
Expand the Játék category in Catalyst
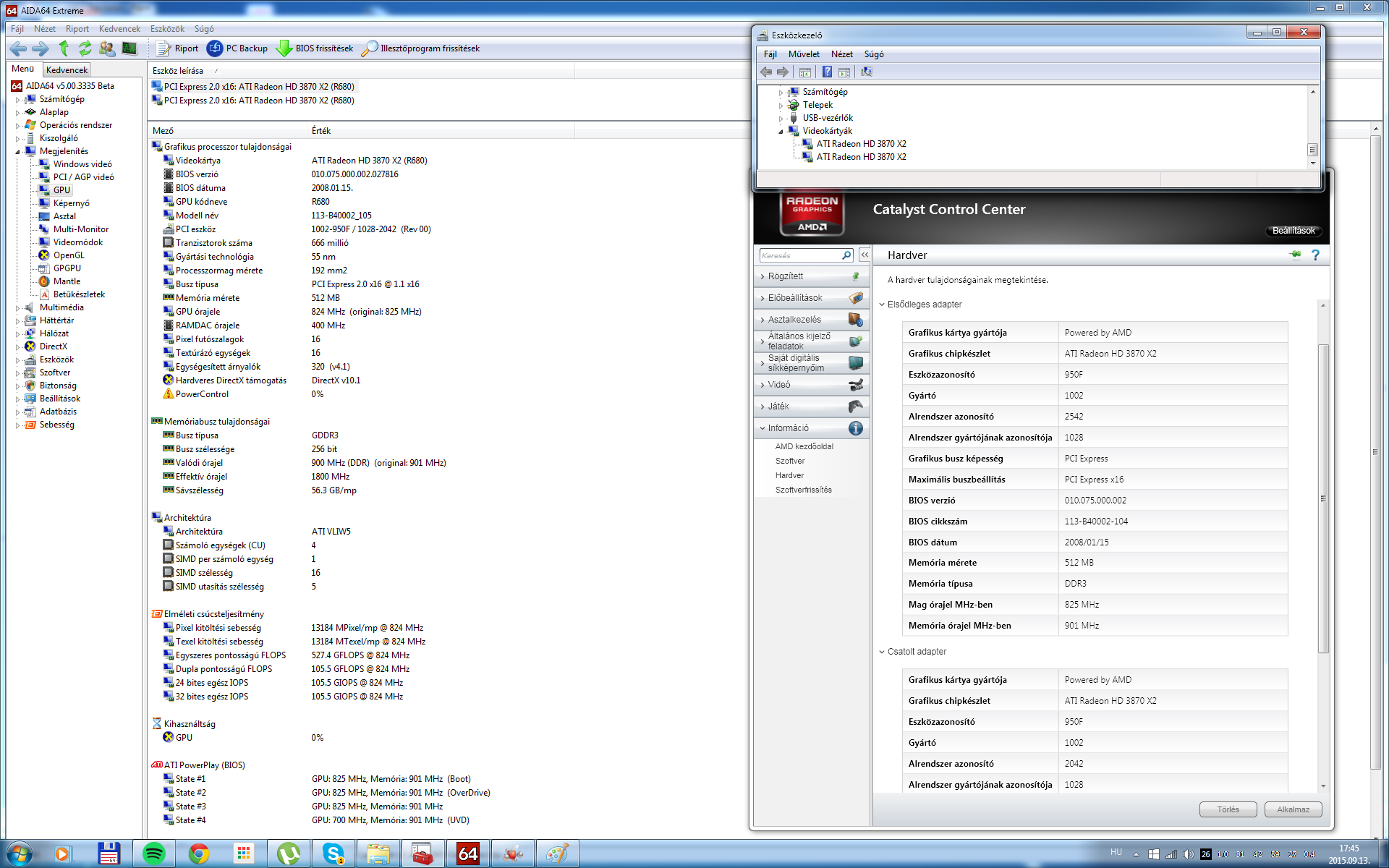click(778, 407)
